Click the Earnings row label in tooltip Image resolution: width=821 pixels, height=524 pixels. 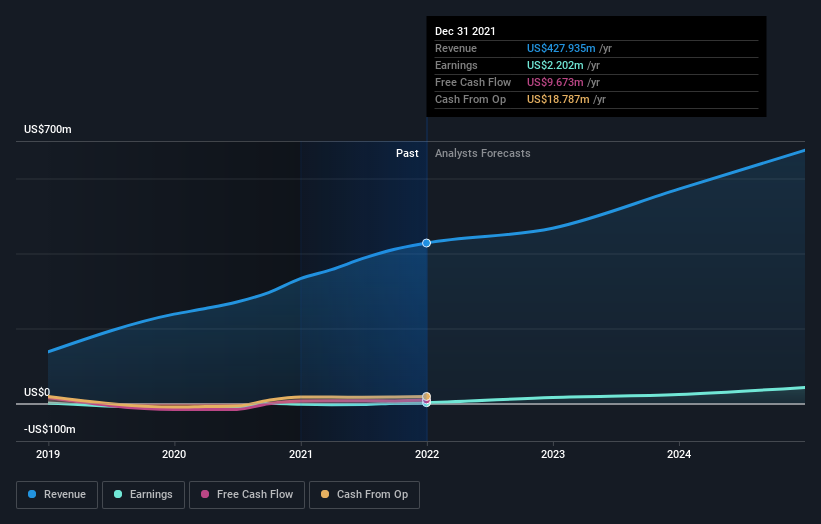tap(457, 65)
